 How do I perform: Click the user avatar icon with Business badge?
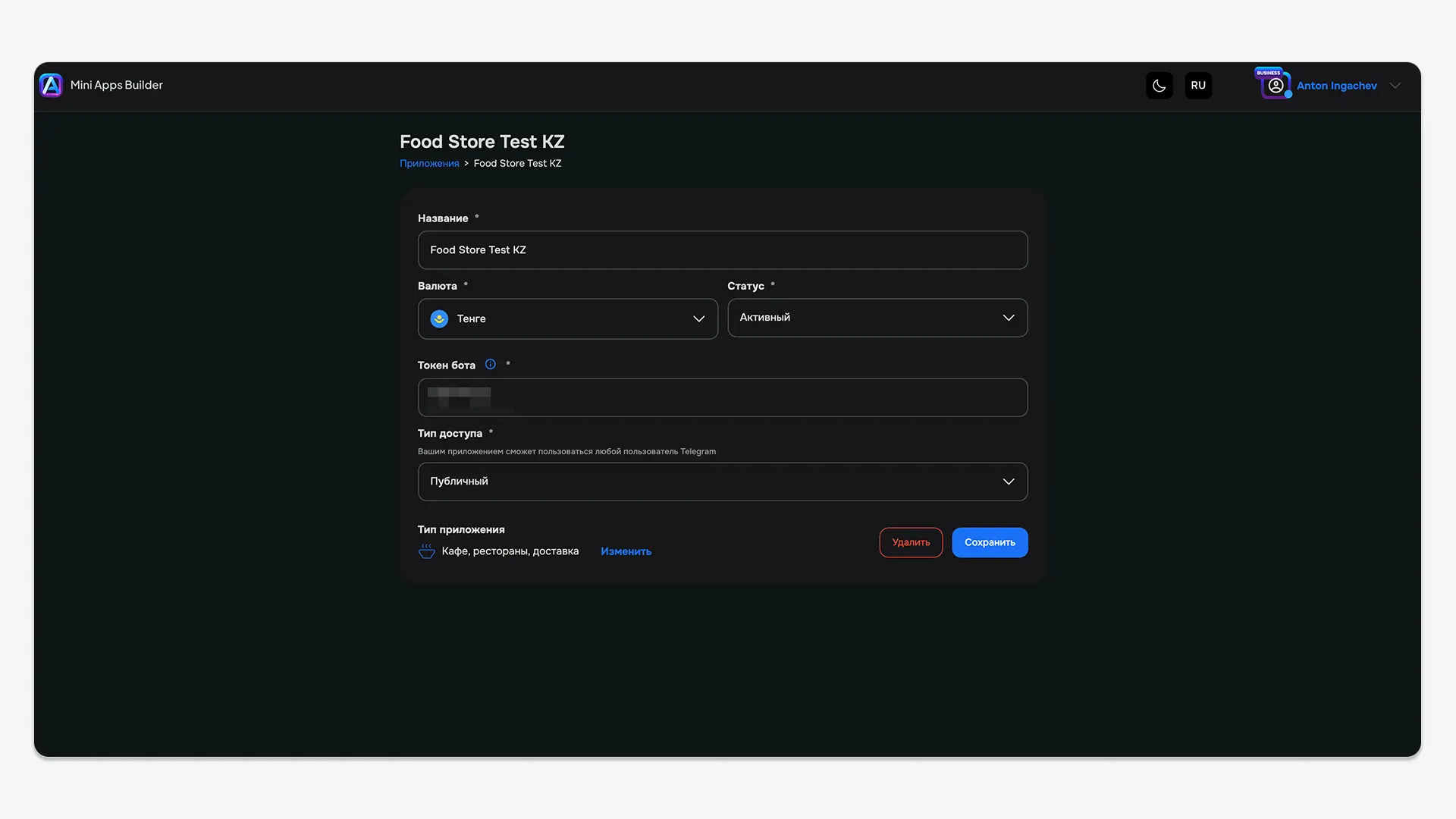tap(1276, 85)
